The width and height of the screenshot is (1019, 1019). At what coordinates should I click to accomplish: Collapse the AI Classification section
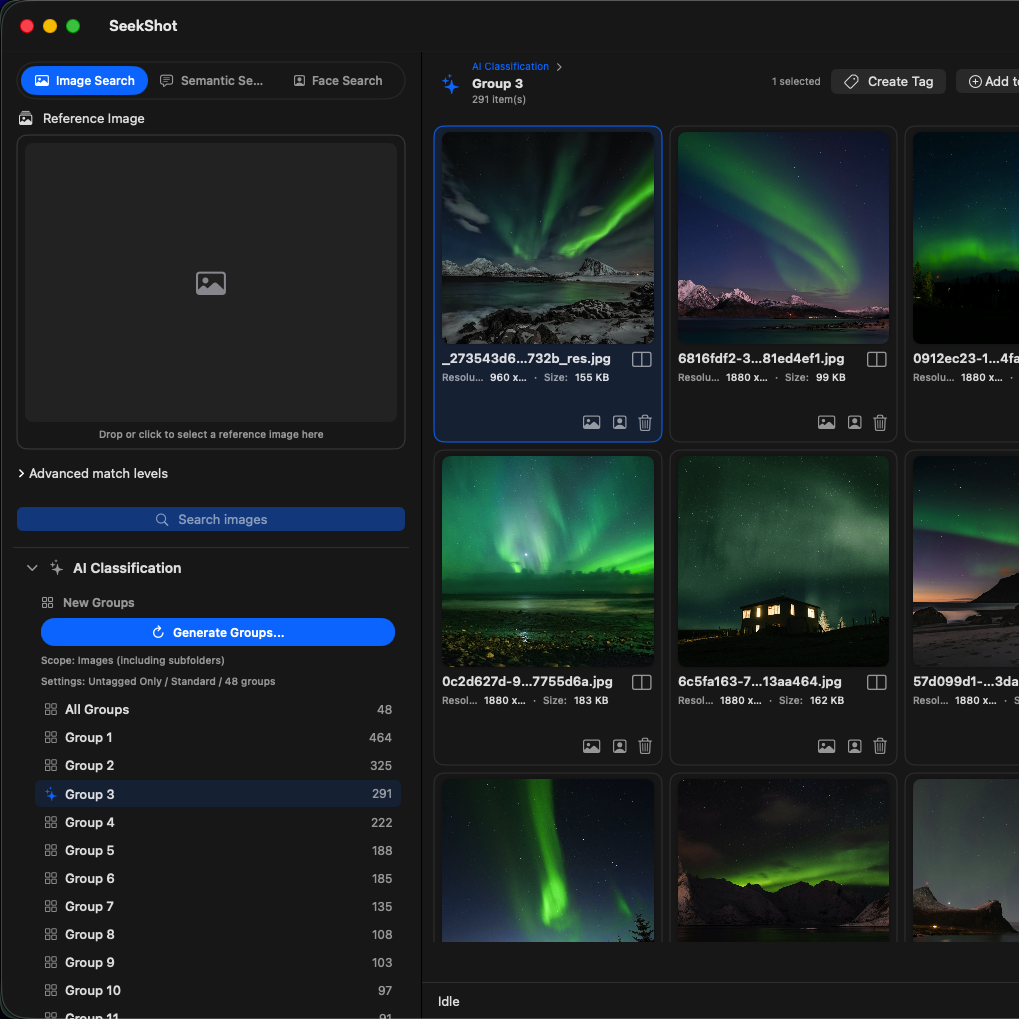click(x=32, y=568)
